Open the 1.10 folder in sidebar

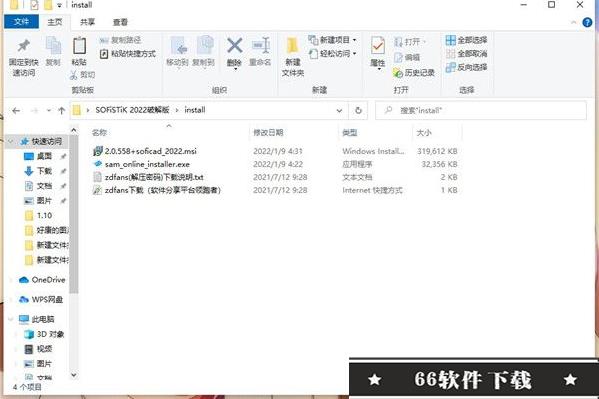(38, 216)
